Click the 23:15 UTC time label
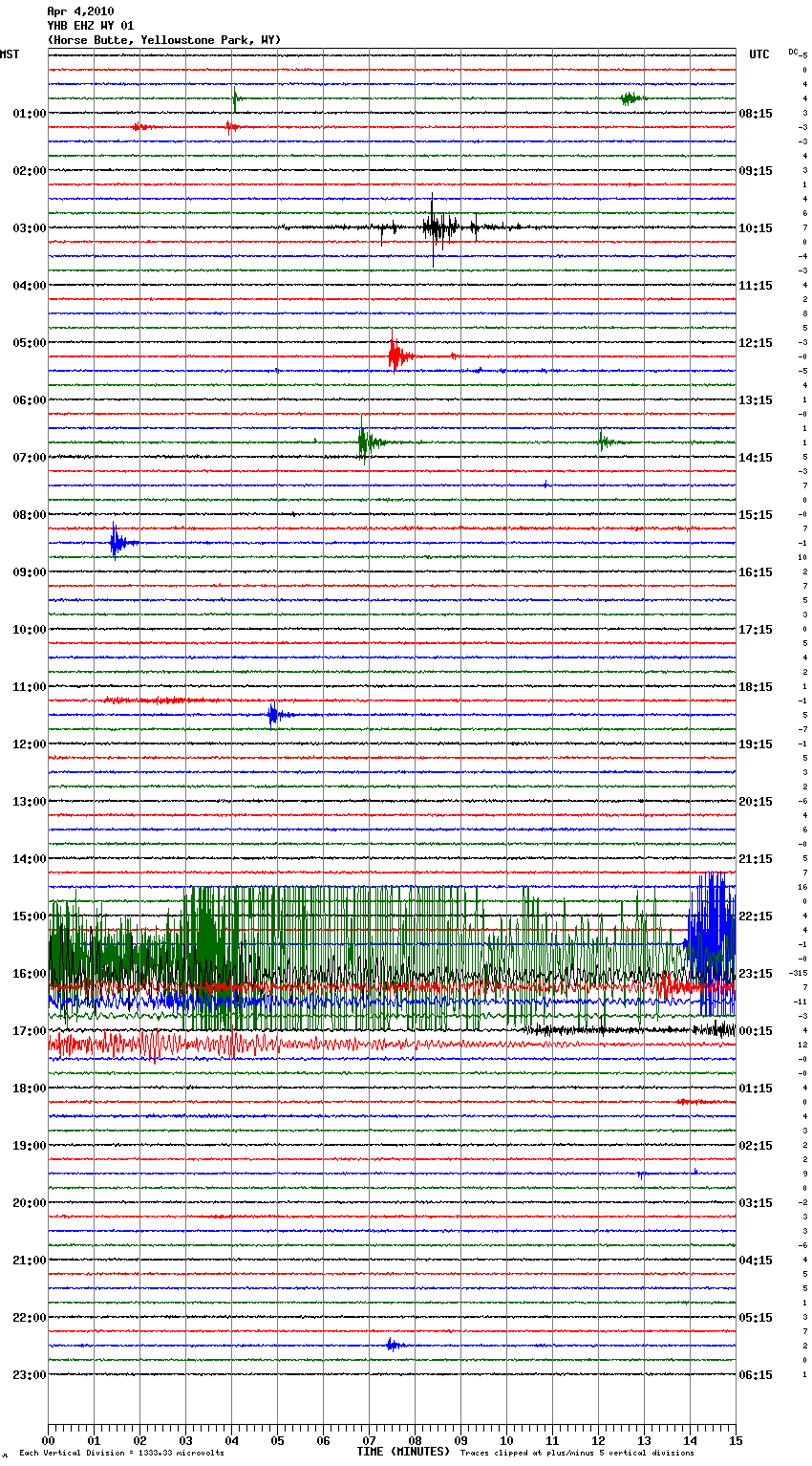 pyautogui.click(x=756, y=974)
